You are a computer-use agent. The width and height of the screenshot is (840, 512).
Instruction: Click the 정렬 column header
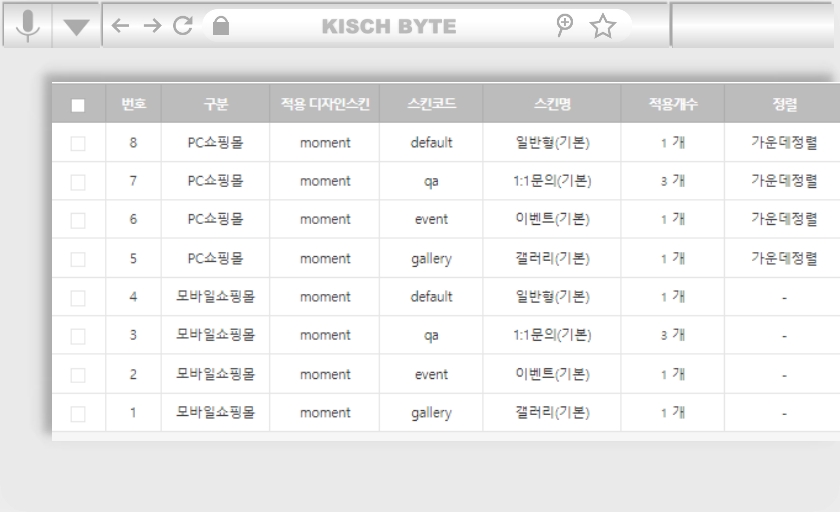coord(784,103)
